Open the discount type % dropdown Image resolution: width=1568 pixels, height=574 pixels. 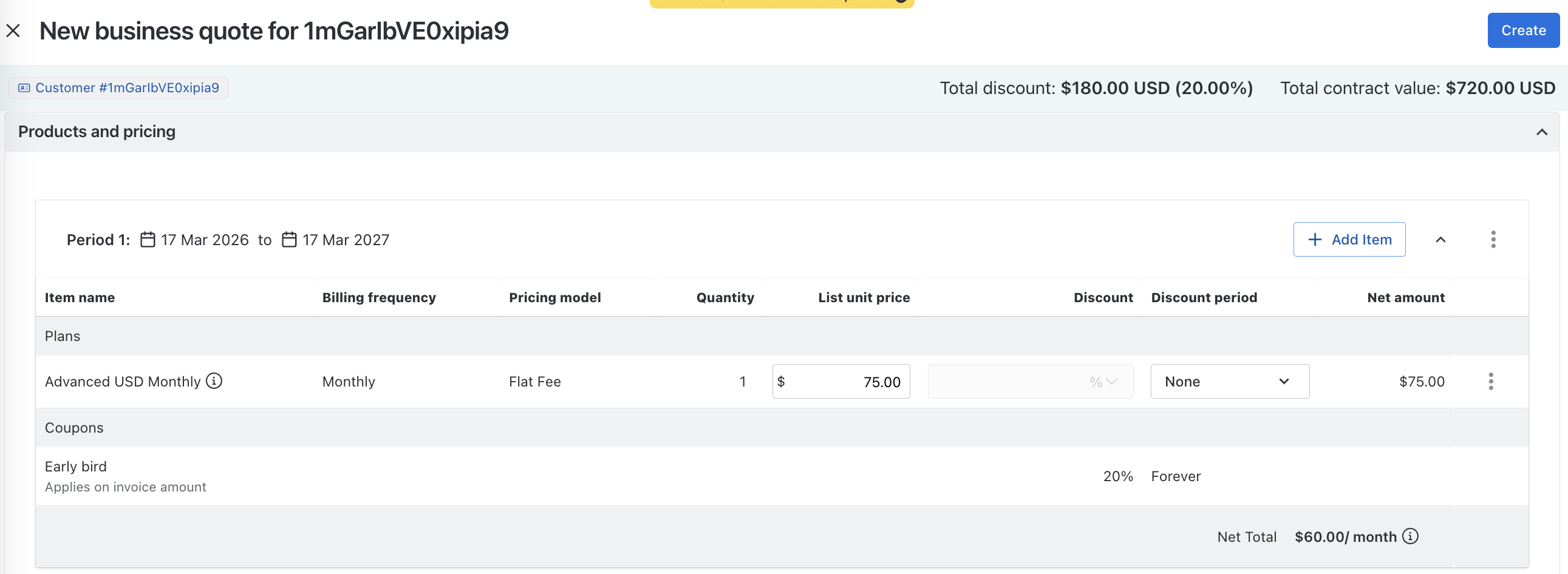(1104, 382)
